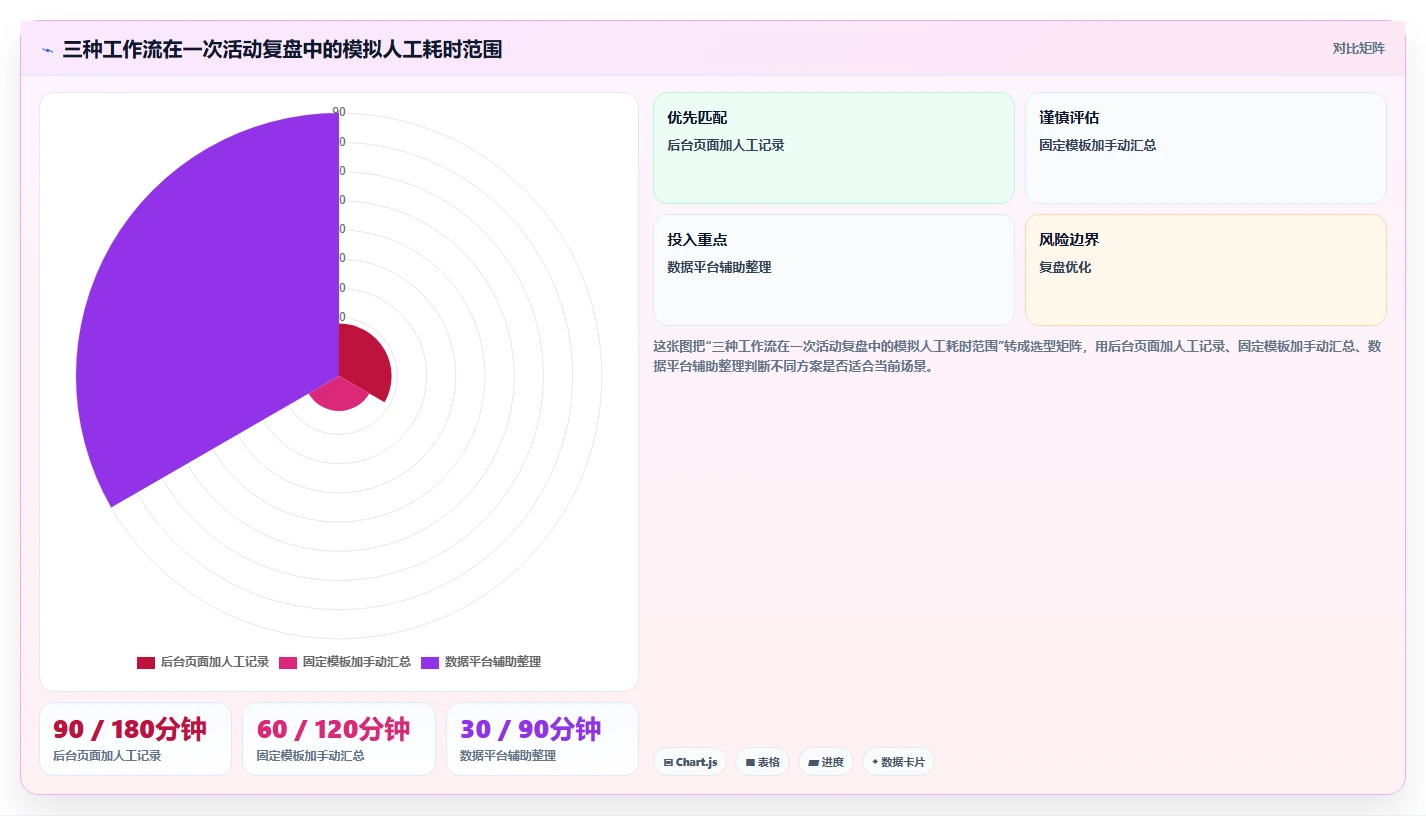The height and width of the screenshot is (816, 1426).
Task: Click the description paragraph starting 这张图把
Action: pyautogui.click(x=1018, y=356)
